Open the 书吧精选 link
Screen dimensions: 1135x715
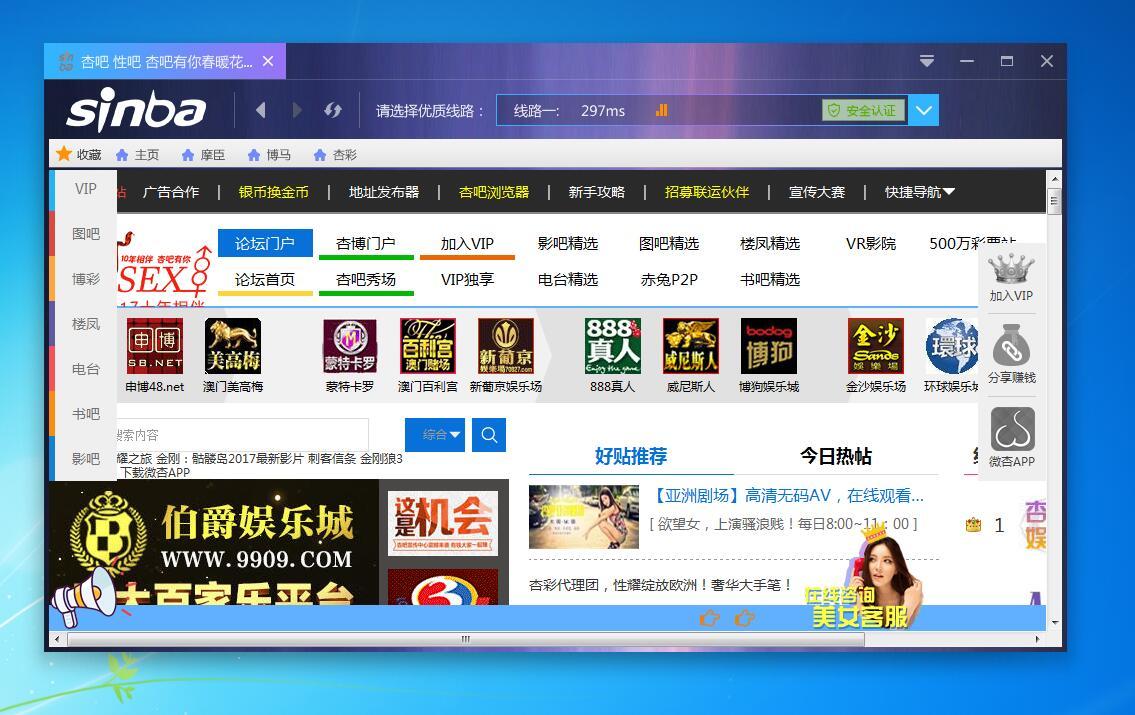tap(770, 279)
